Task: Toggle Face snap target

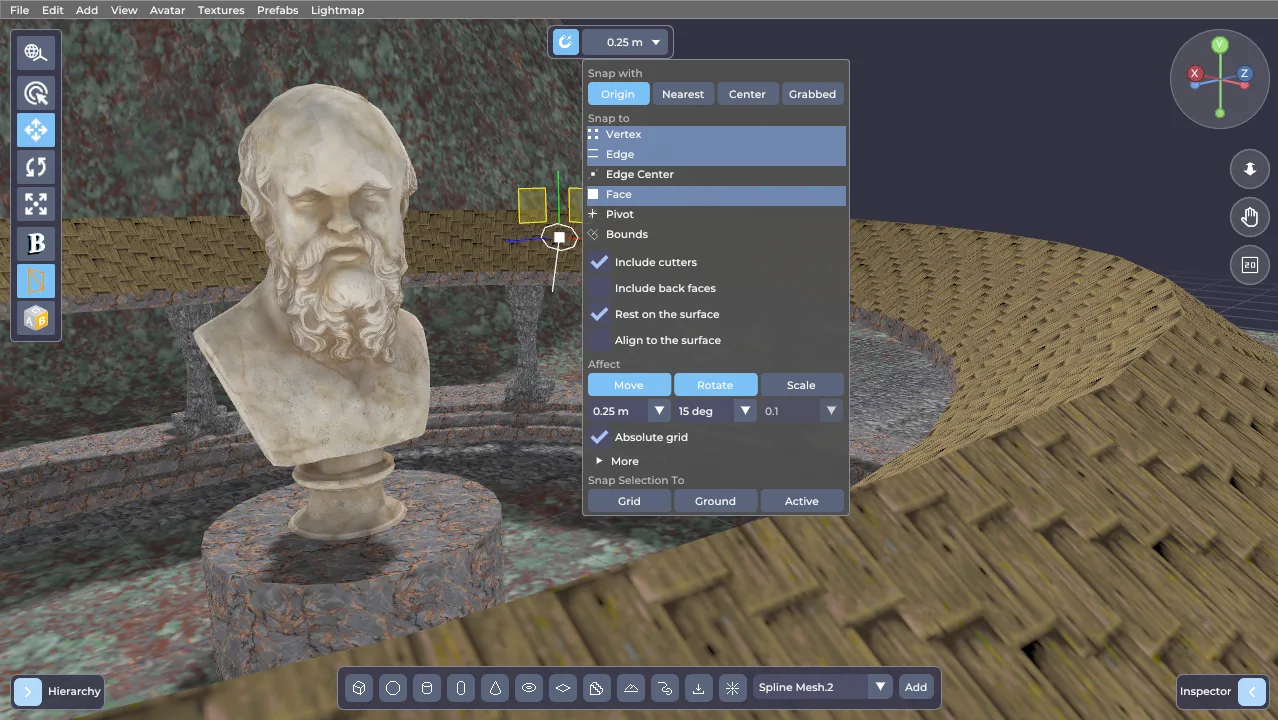Action: point(716,195)
